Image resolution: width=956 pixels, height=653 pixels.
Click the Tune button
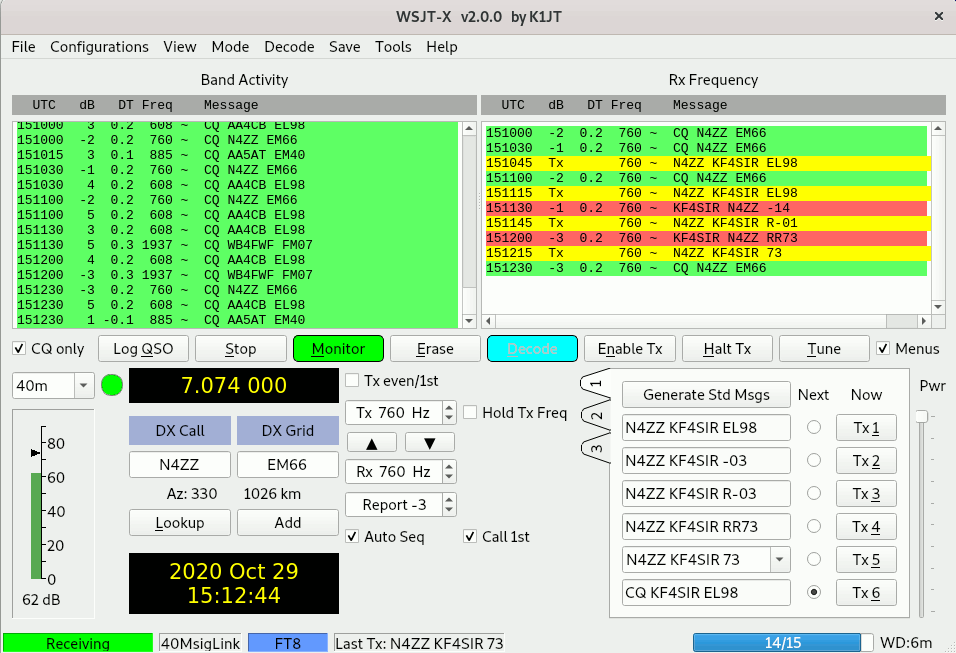point(824,349)
